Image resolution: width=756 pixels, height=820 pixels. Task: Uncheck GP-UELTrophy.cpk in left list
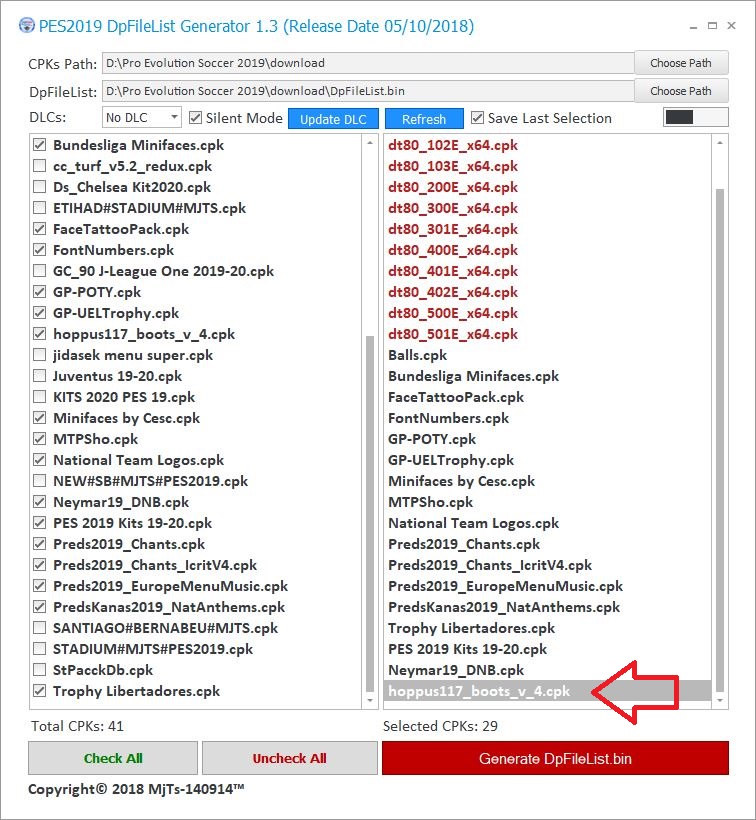39,313
